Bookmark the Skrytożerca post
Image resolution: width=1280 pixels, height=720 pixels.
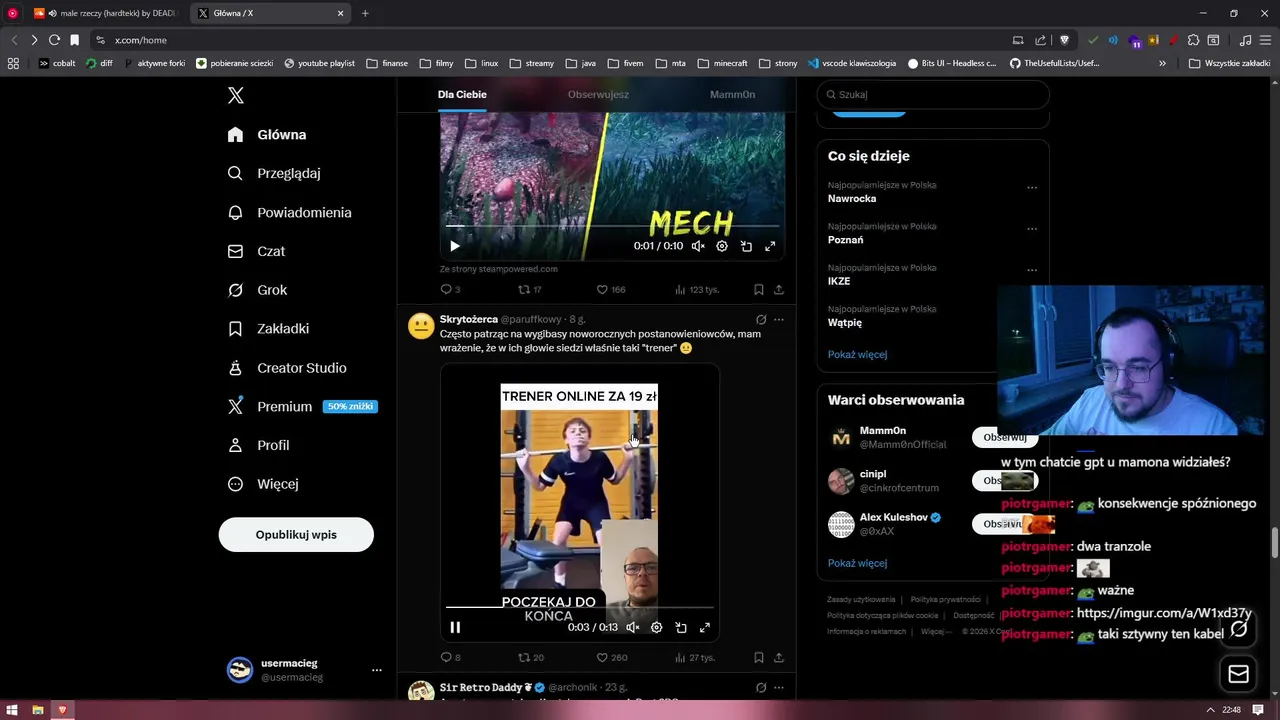click(x=758, y=657)
